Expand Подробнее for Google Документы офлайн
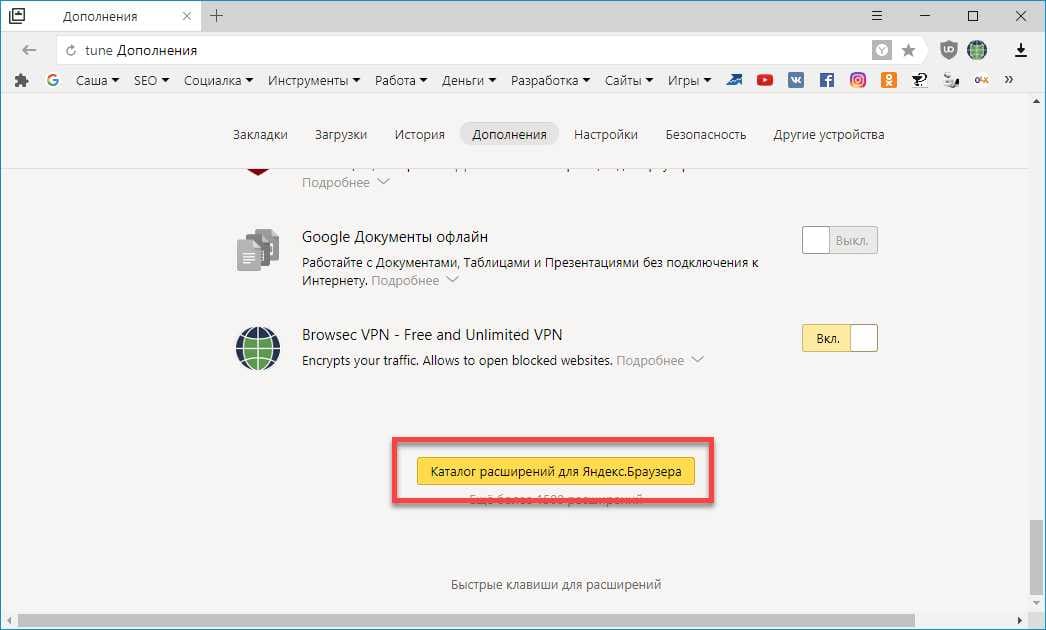 pyautogui.click(x=415, y=280)
